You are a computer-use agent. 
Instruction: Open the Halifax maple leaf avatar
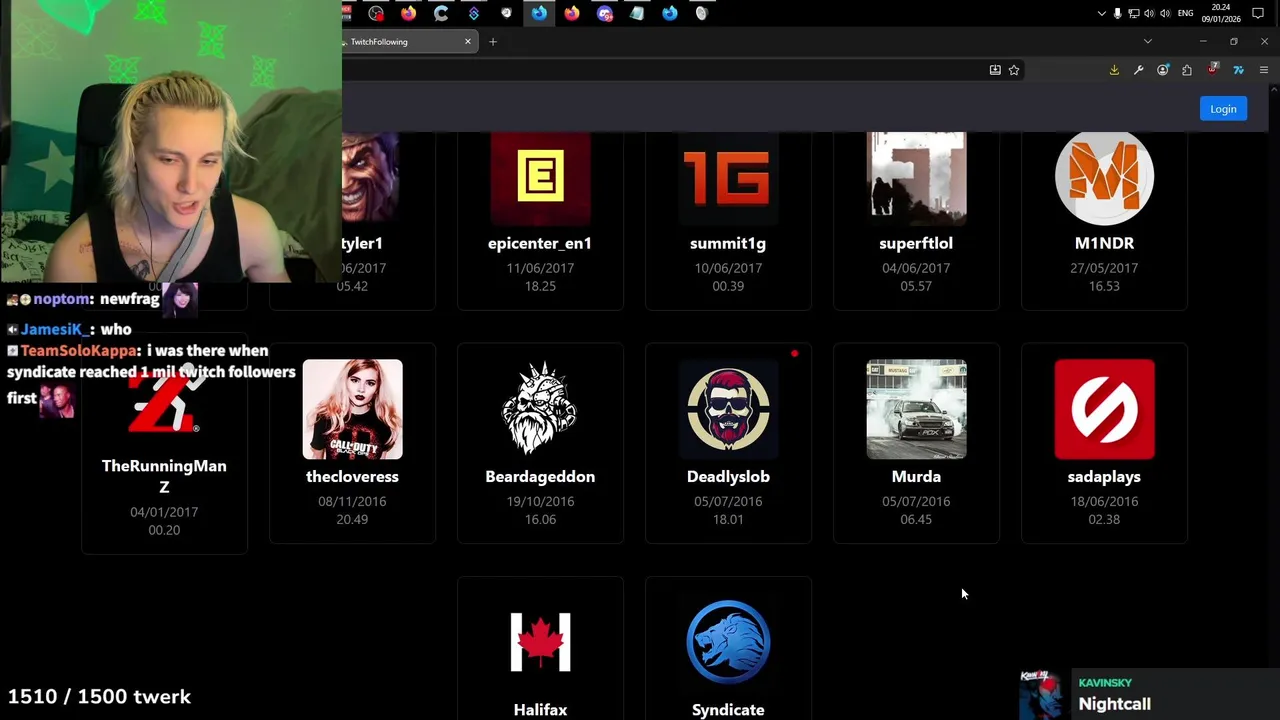pyautogui.click(x=540, y=642)
